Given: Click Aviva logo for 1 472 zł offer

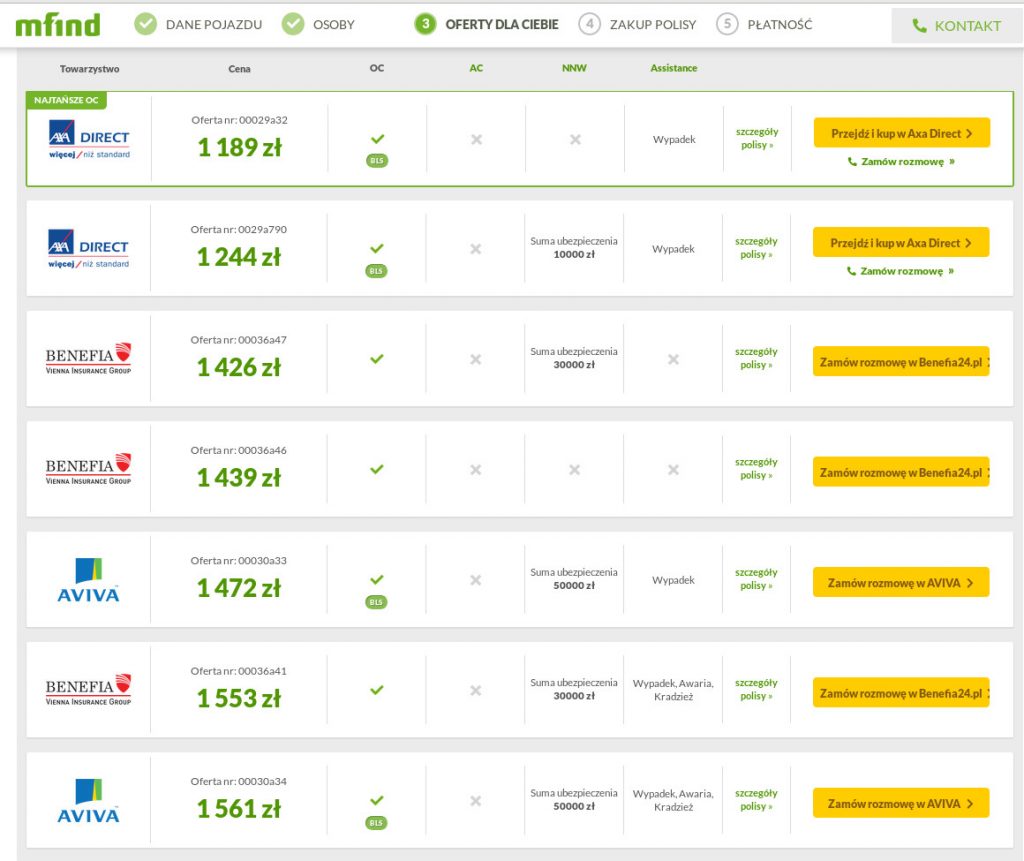Looking at the screenshot, I should (x=88, y=580).
